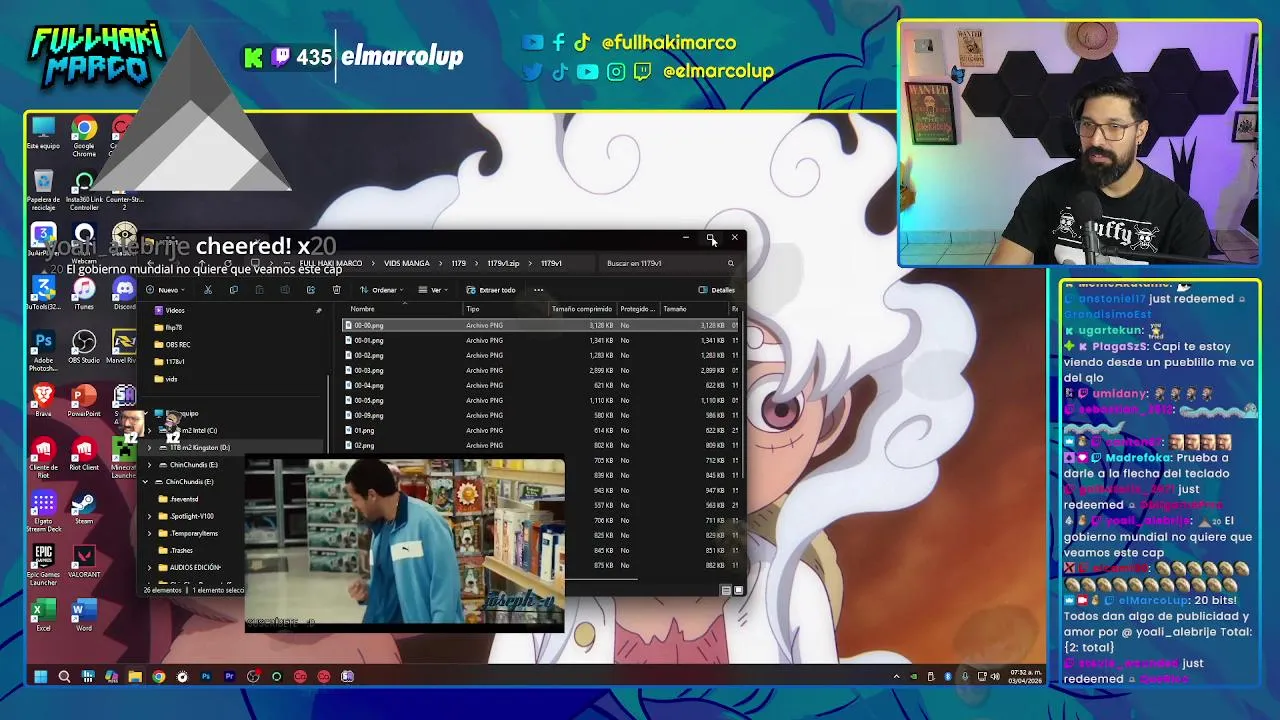Launch Discord desktop shortcut

124,294
